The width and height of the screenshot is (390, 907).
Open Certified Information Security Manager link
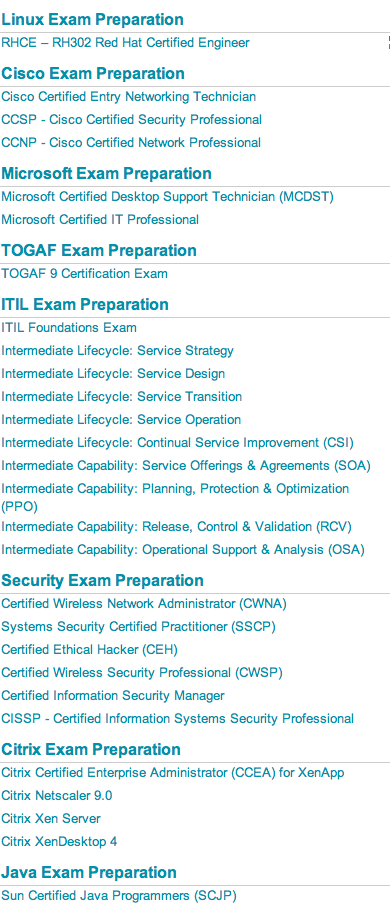click(113, 696)
